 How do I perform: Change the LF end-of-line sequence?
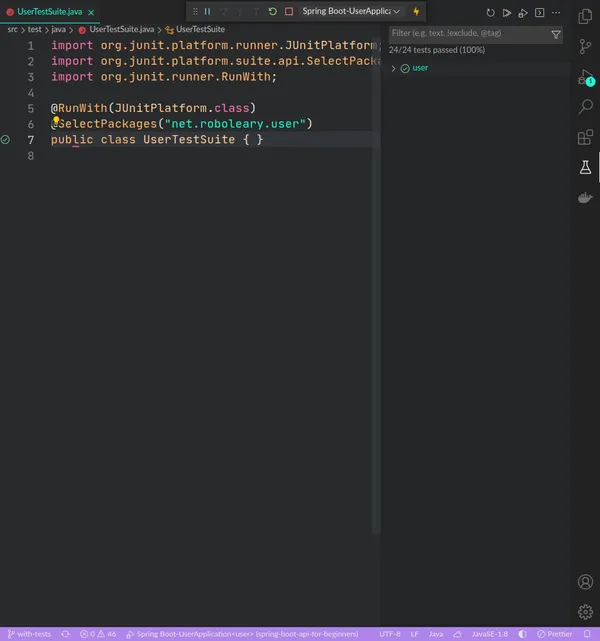414,634
